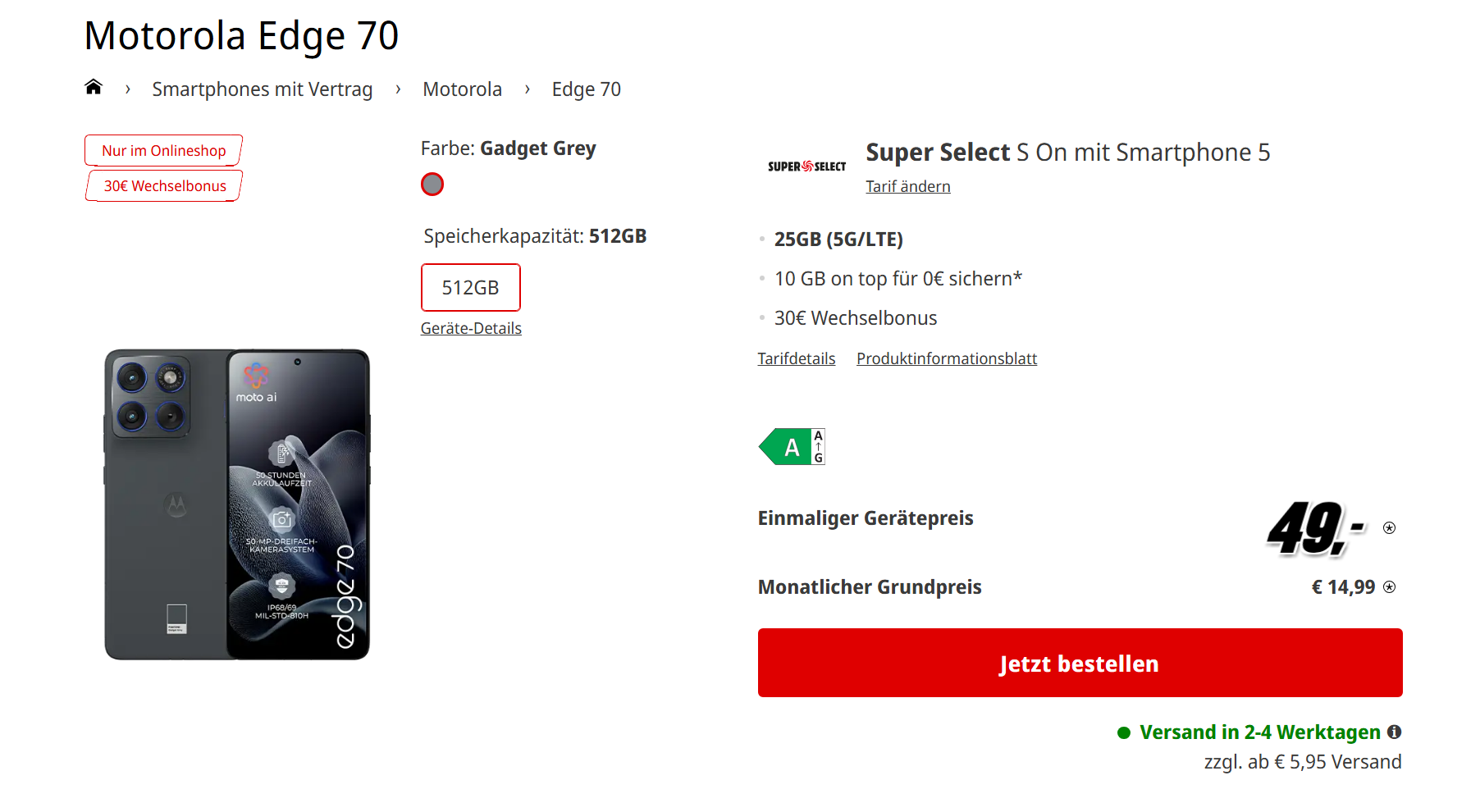1480x812 pixels.
Task: Open the energy efficiency class A label
Action: [x=792, y=447]
